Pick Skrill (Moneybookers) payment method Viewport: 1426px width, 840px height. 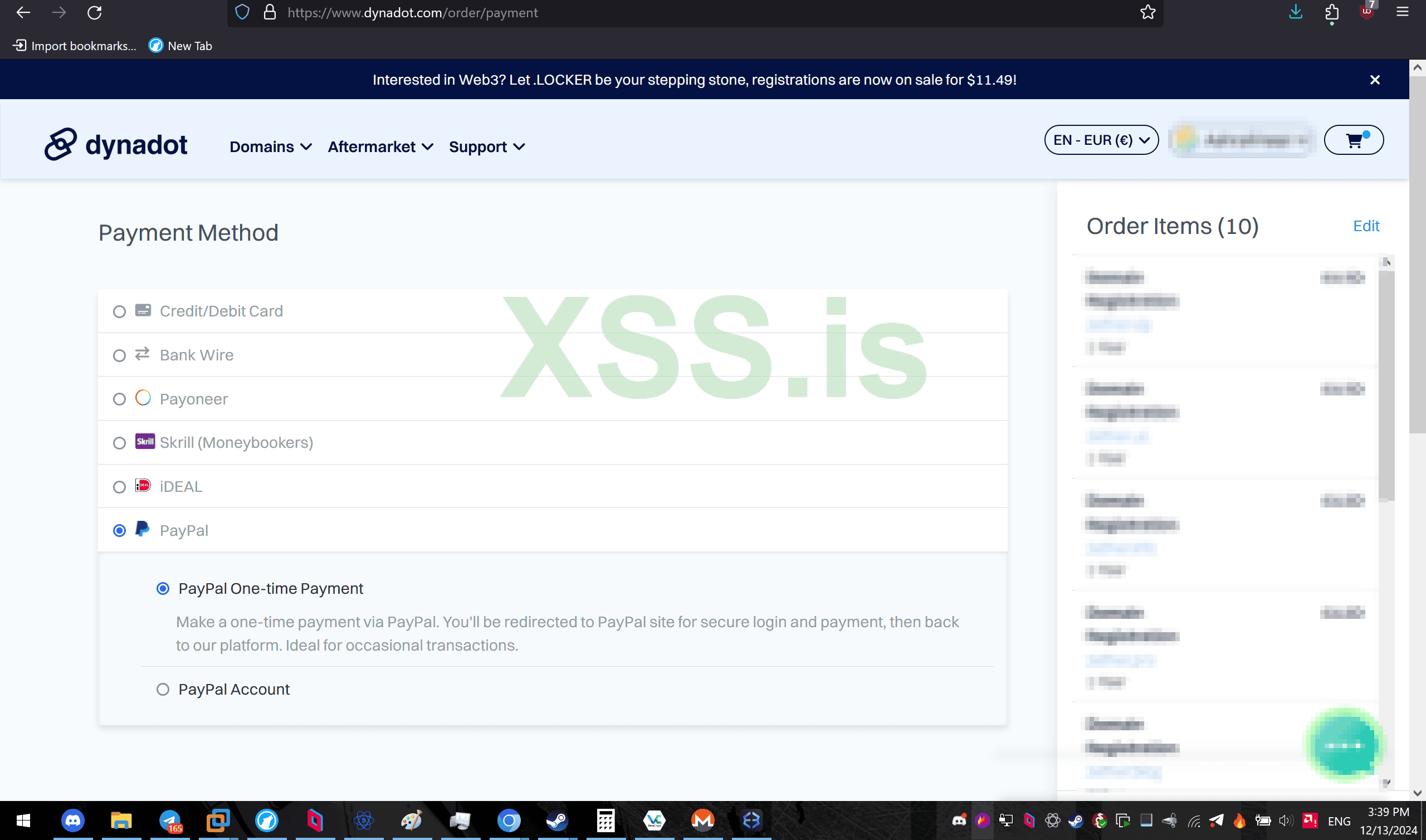(119, 443)
